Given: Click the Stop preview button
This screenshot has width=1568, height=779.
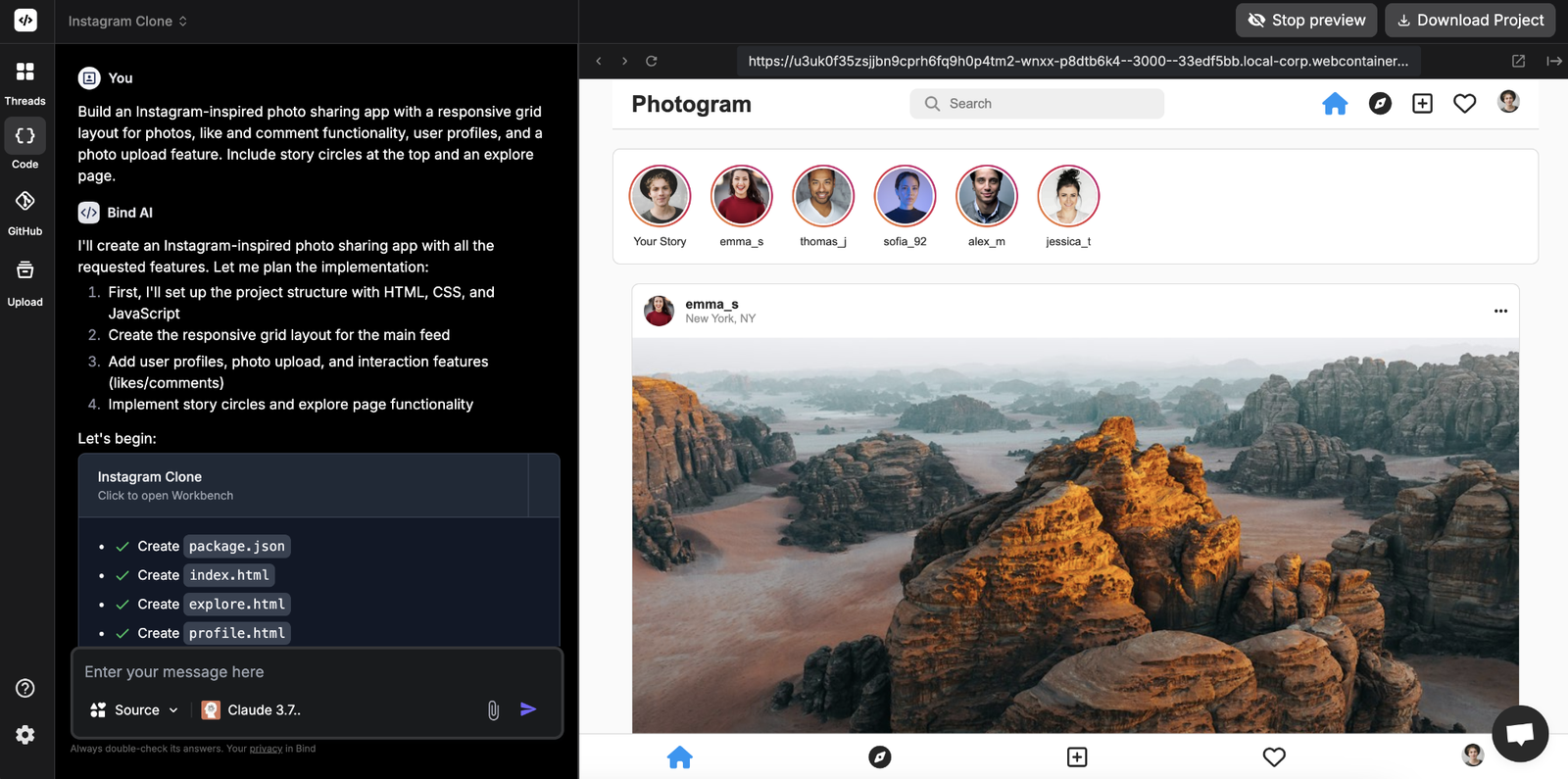Looking at the screenshot, I should pyautogui.click(x=1306, y=20).
